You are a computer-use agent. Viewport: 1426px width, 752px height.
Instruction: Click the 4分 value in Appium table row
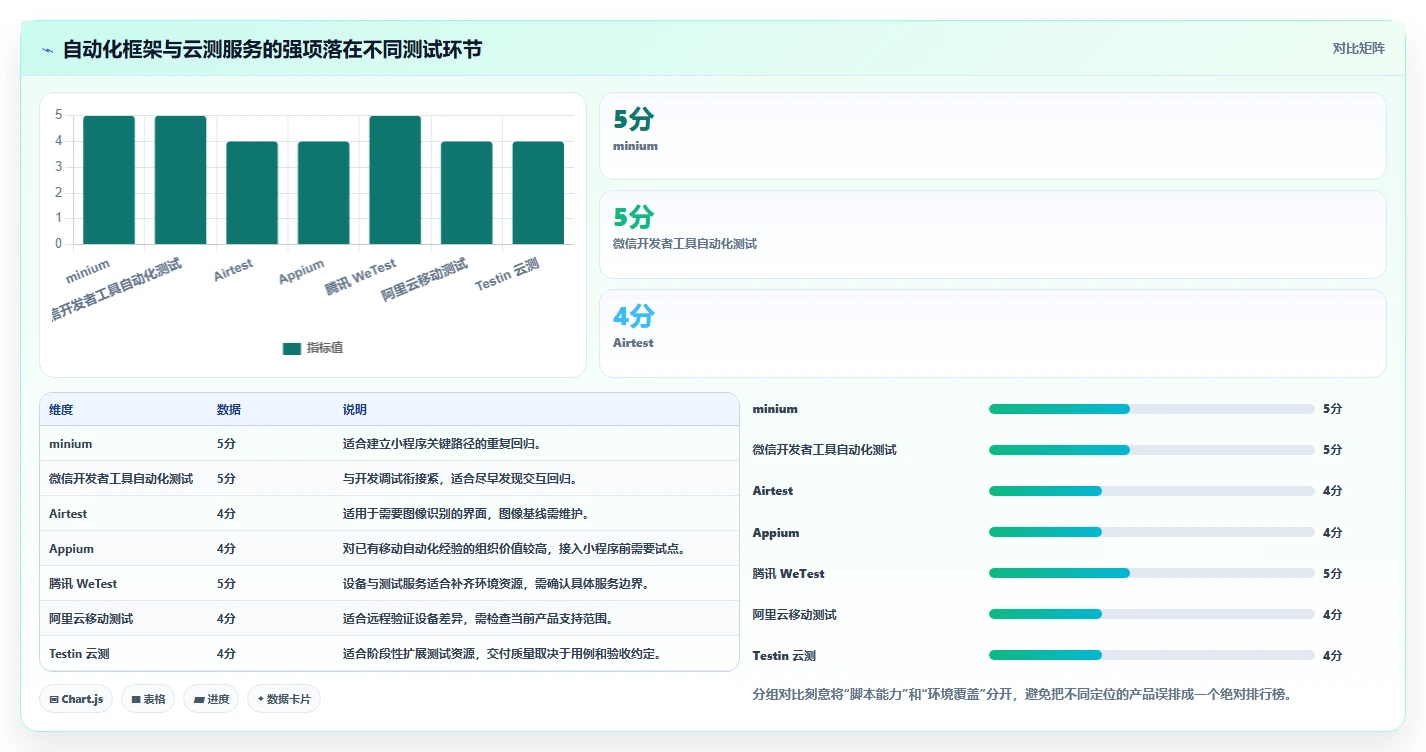click(x=226, y=549)
